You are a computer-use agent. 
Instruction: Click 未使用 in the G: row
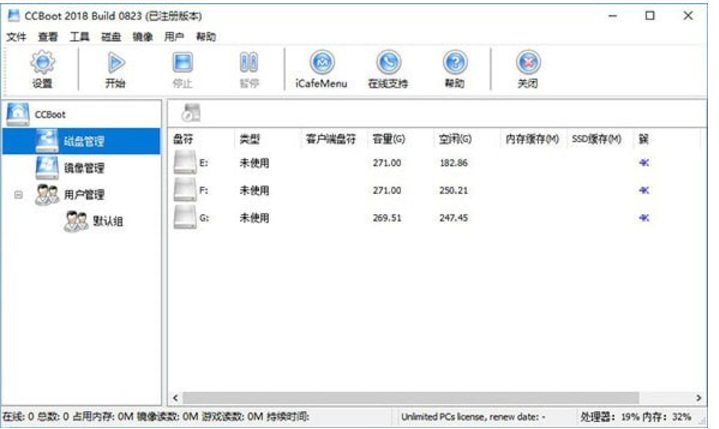click(x=254, y=218)
